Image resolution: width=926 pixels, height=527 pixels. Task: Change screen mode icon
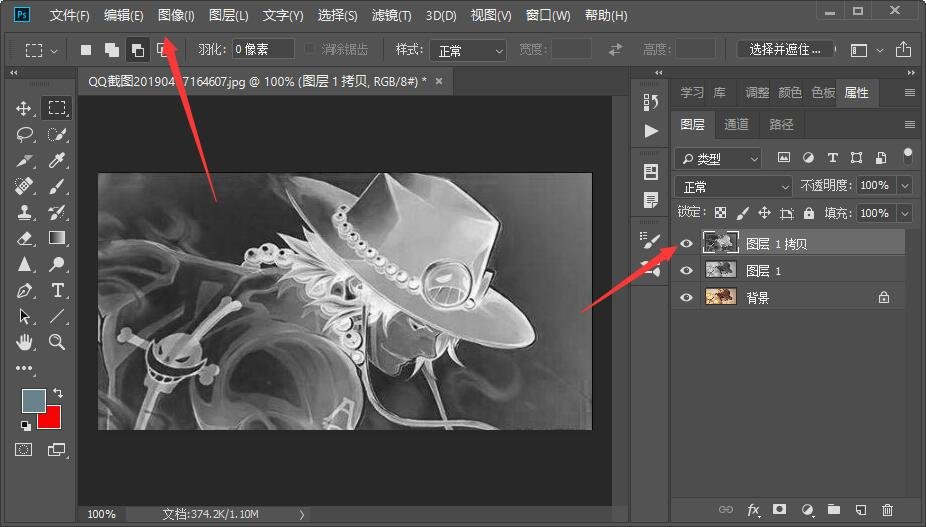(x=57, y=450)
